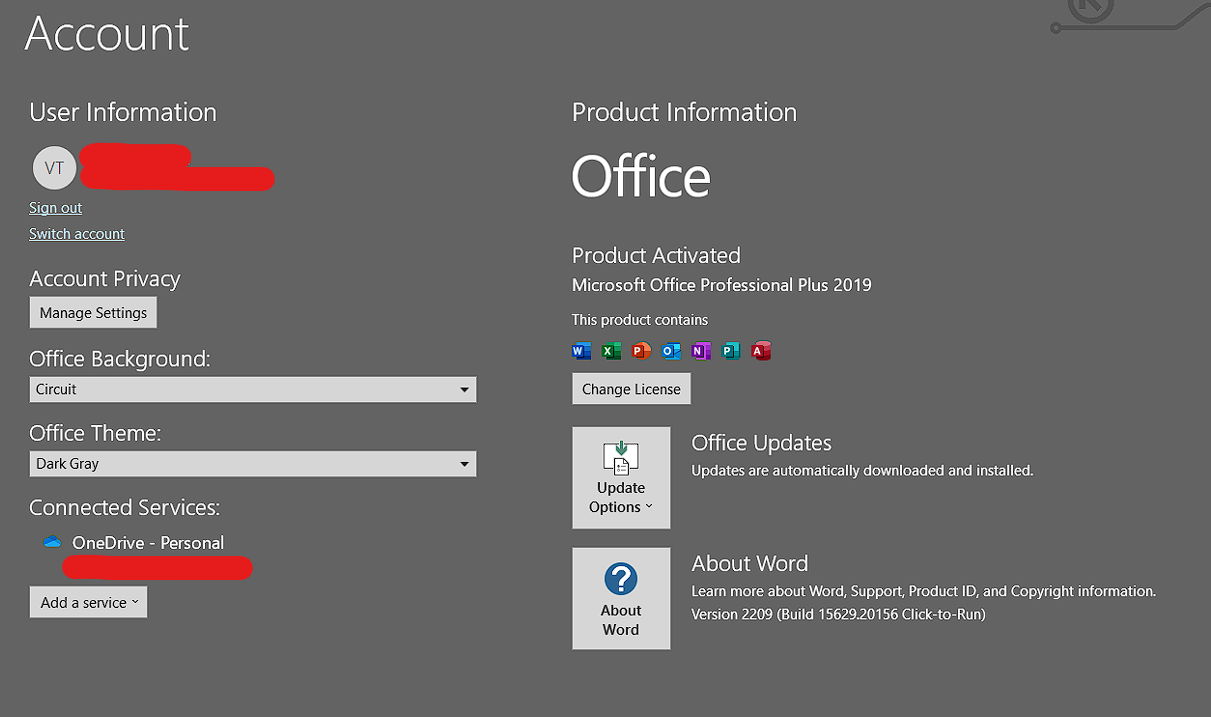
Task: Select the OneDrive - Personal service entry
Action: [x=148, y=543]
